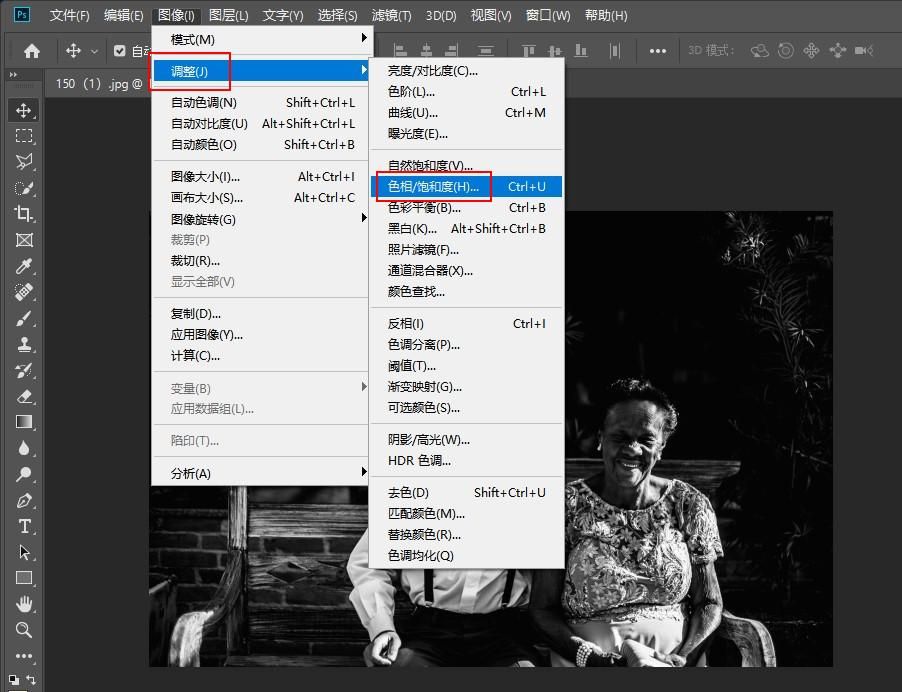Select the Pen tool
The image size is (902, 692).
24,500
